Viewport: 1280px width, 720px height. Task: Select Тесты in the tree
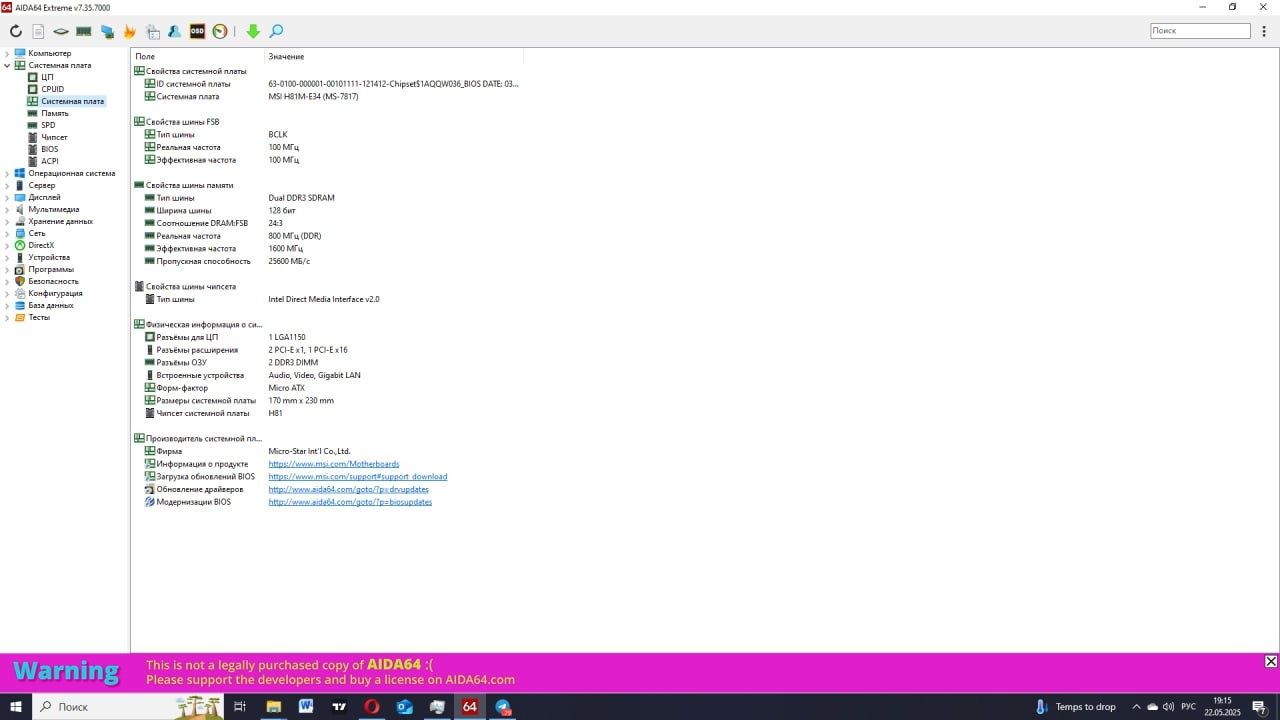coord(39,317)
